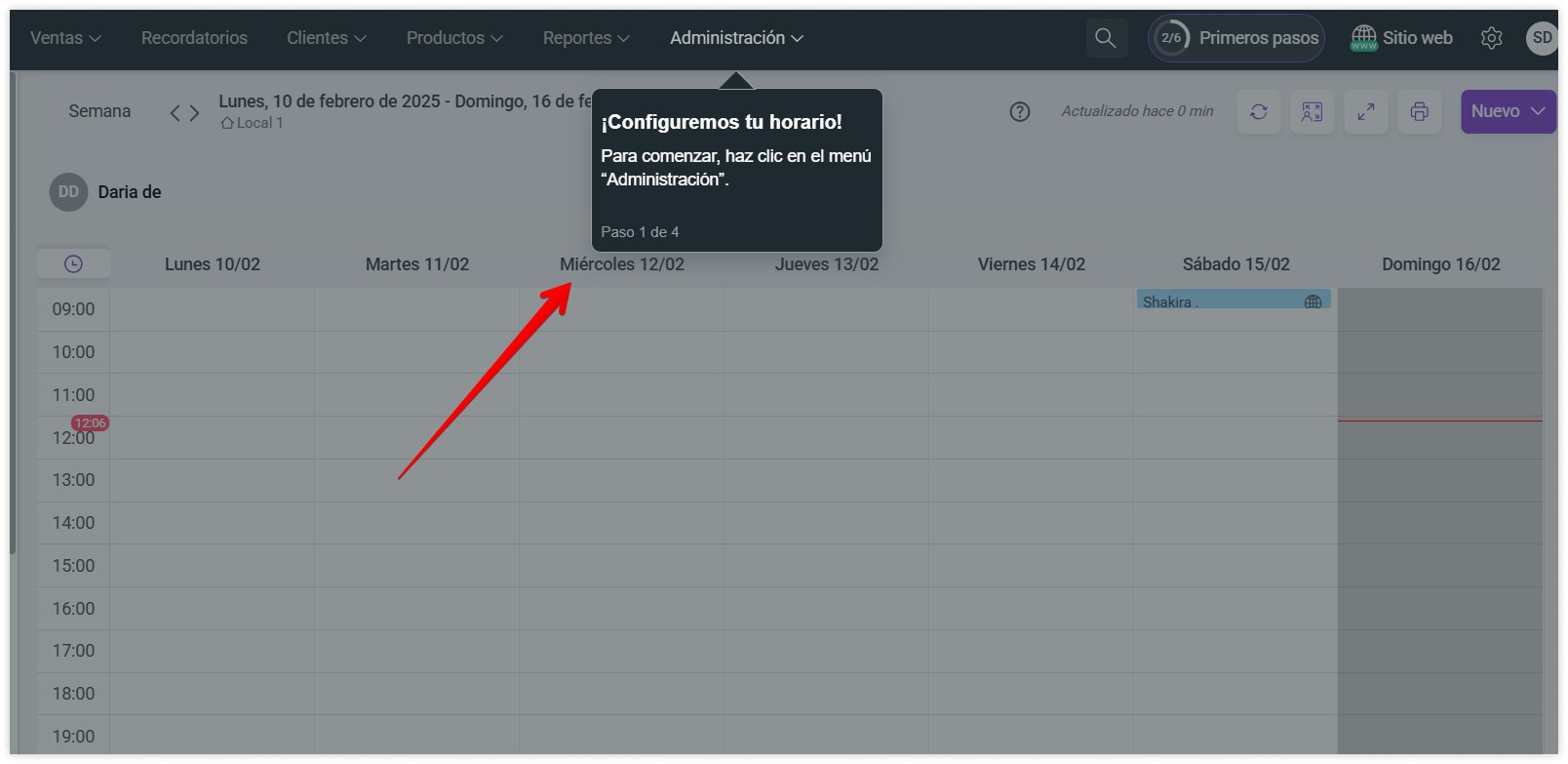Refresh the calendar with reload icon

[x=1259, y=111]
